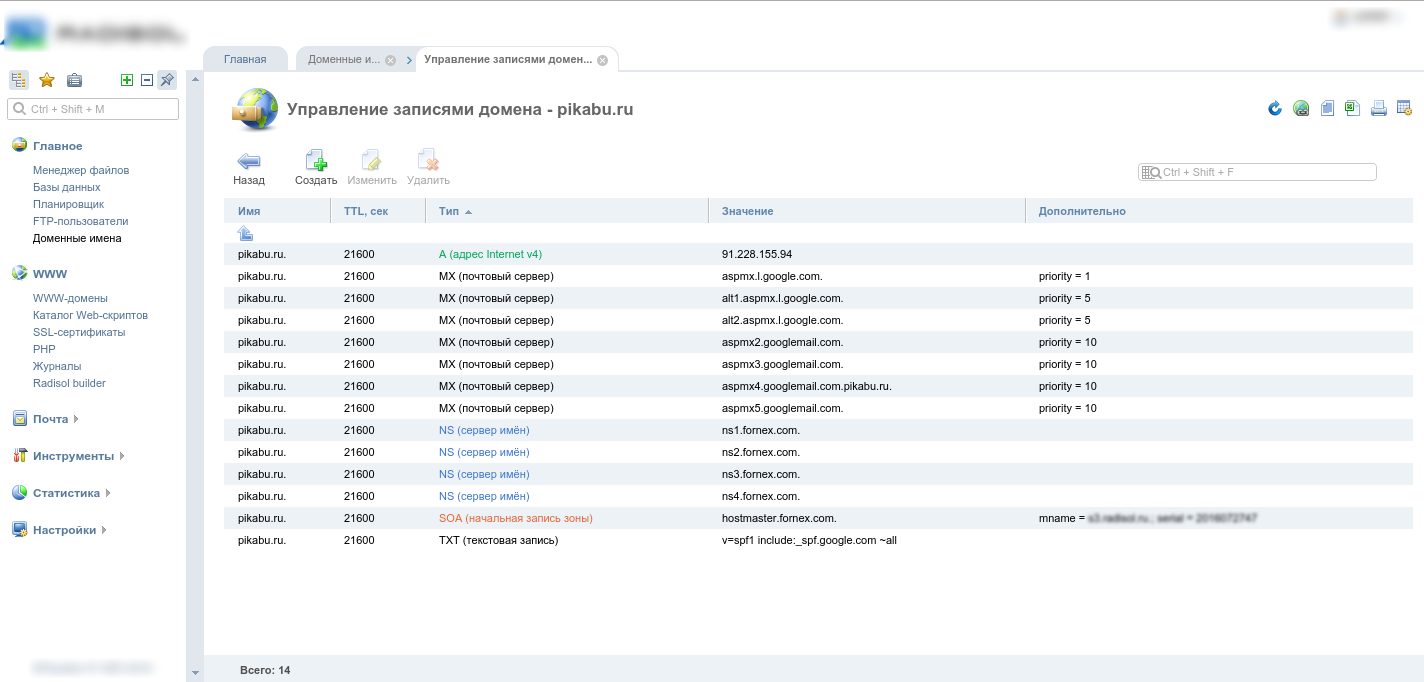Viewport: 1424px width, 682px height.
Task: Select the aspmx4.googlemail.com.pikabu.ru. record
Action: 818,386
